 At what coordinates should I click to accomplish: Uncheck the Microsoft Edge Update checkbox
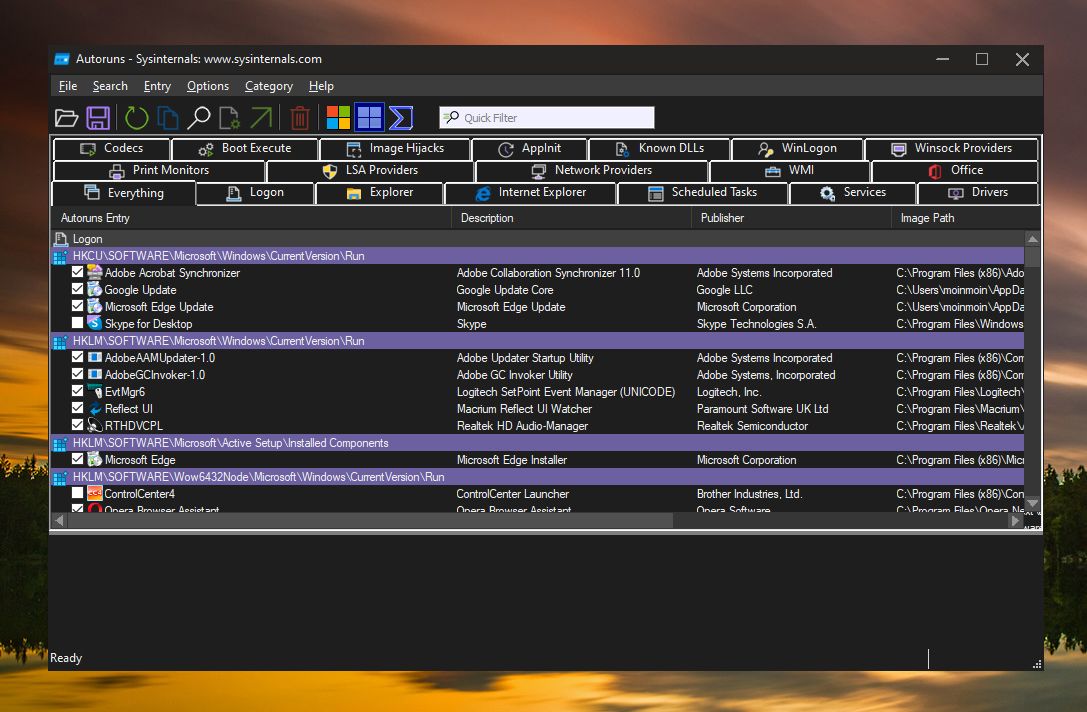[x=78, y=306]
